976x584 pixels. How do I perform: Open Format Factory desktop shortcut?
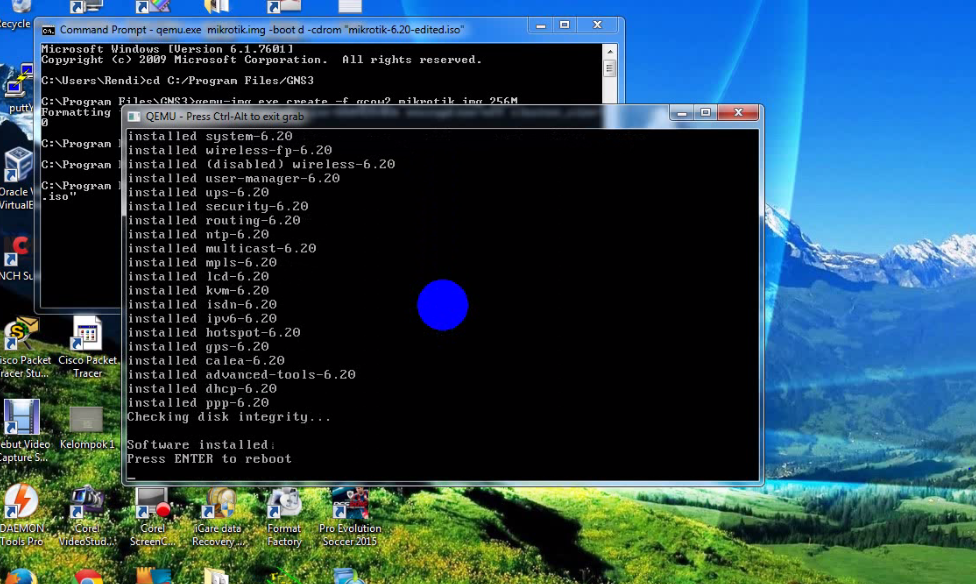284,517
